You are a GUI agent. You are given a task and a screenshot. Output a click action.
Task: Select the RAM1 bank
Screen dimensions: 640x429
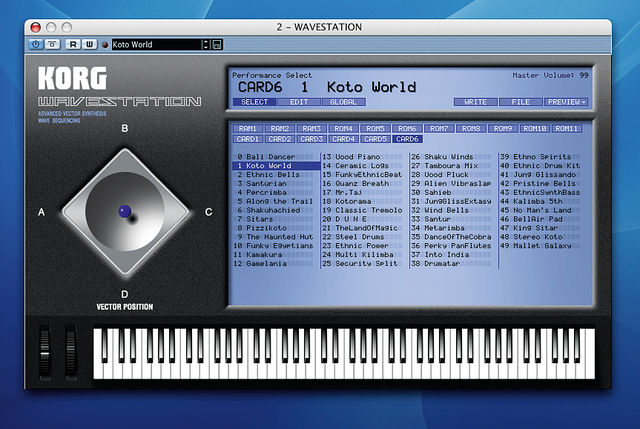pos(248,129)
